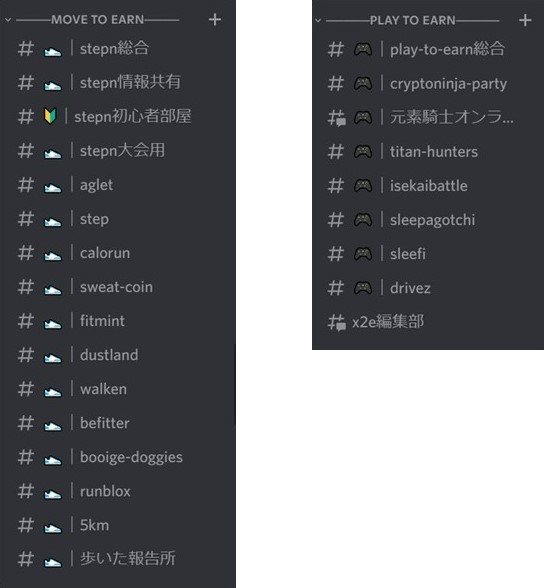The image size is (544, 588).
Task: Add a channel to MOVE TO EARN category
Action: 215,20
